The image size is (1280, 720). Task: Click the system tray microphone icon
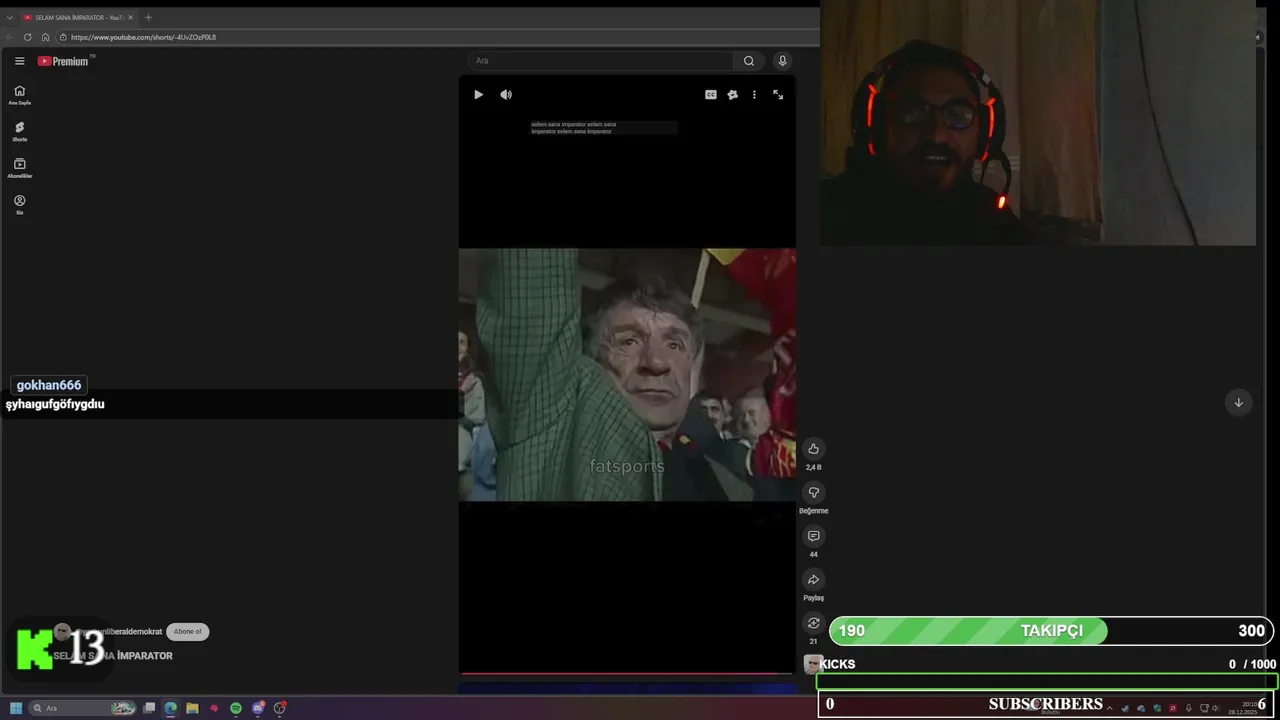point(1188,708)
